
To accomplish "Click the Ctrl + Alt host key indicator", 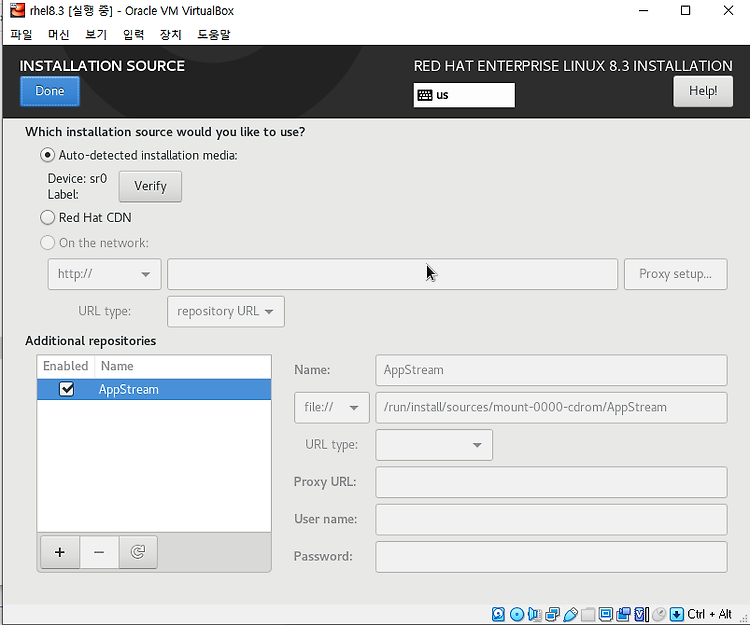I will pyautogui.click(x=709, y=614).
